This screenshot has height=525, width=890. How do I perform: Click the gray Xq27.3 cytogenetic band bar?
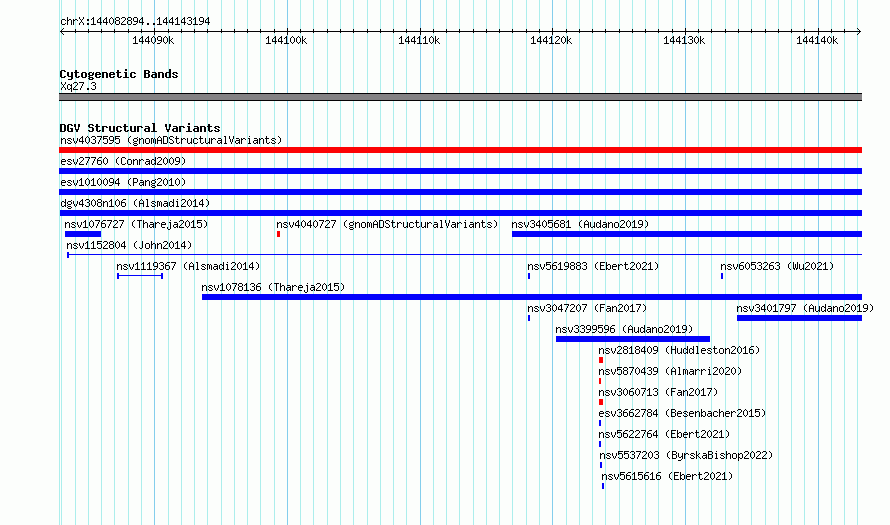point(460,97)
